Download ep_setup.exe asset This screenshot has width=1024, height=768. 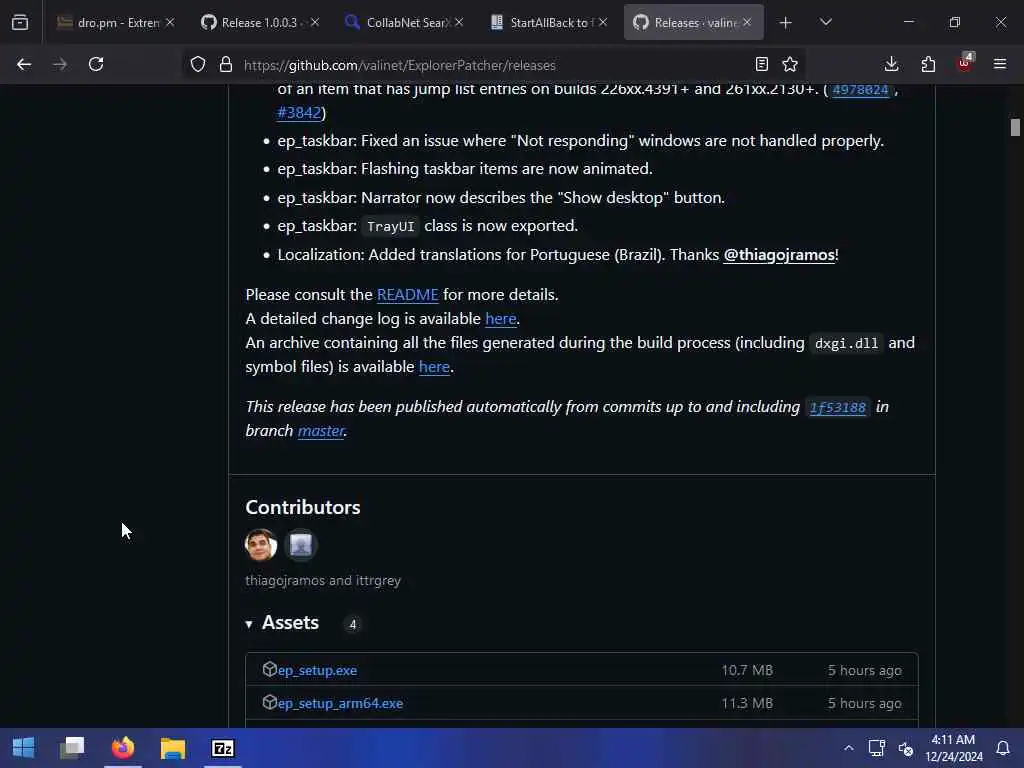click(x=317, y=671)
